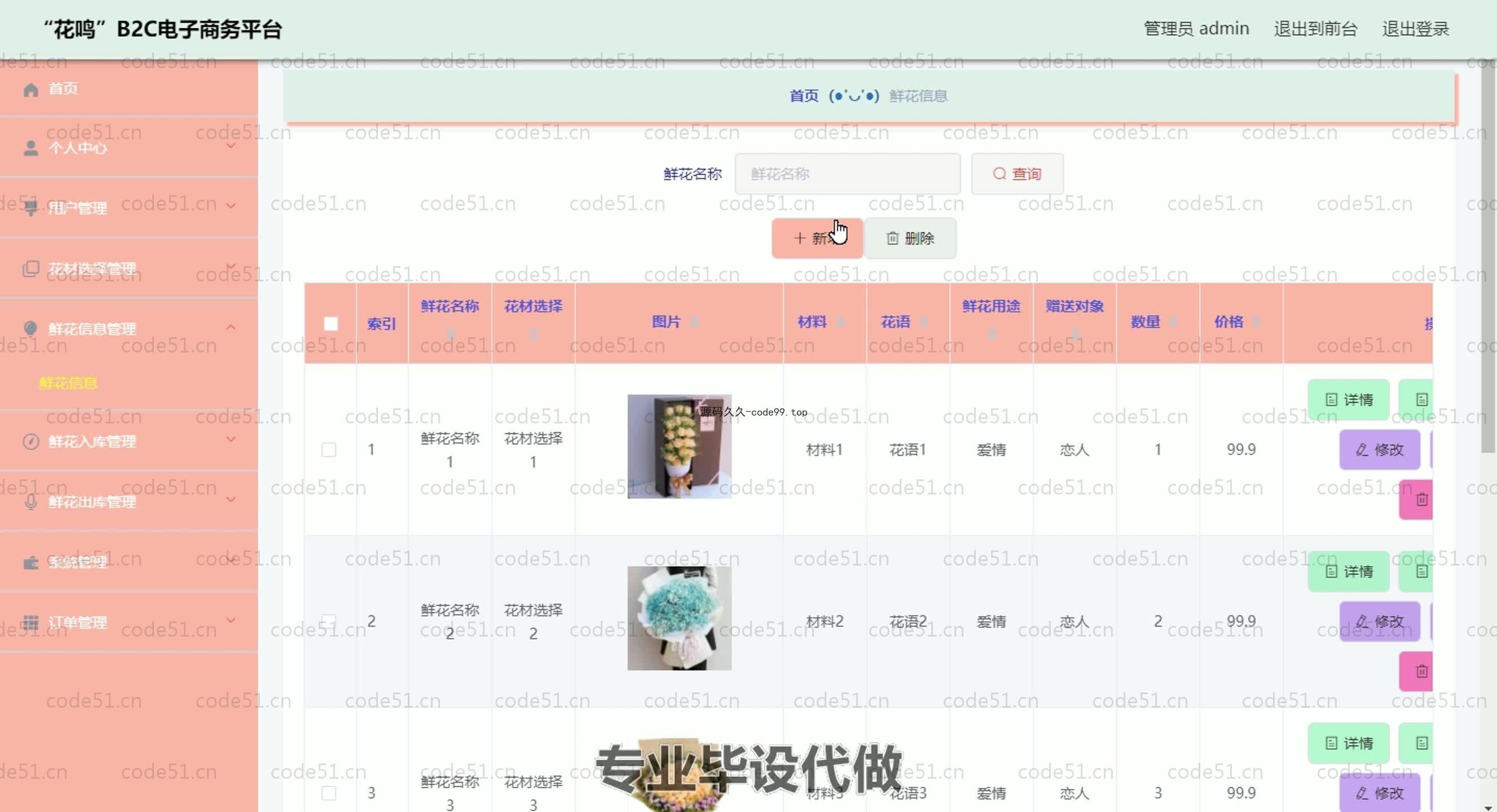Click the home icon in sidebar
This screenshot has width=1497, height=812.
coord(31,90)
